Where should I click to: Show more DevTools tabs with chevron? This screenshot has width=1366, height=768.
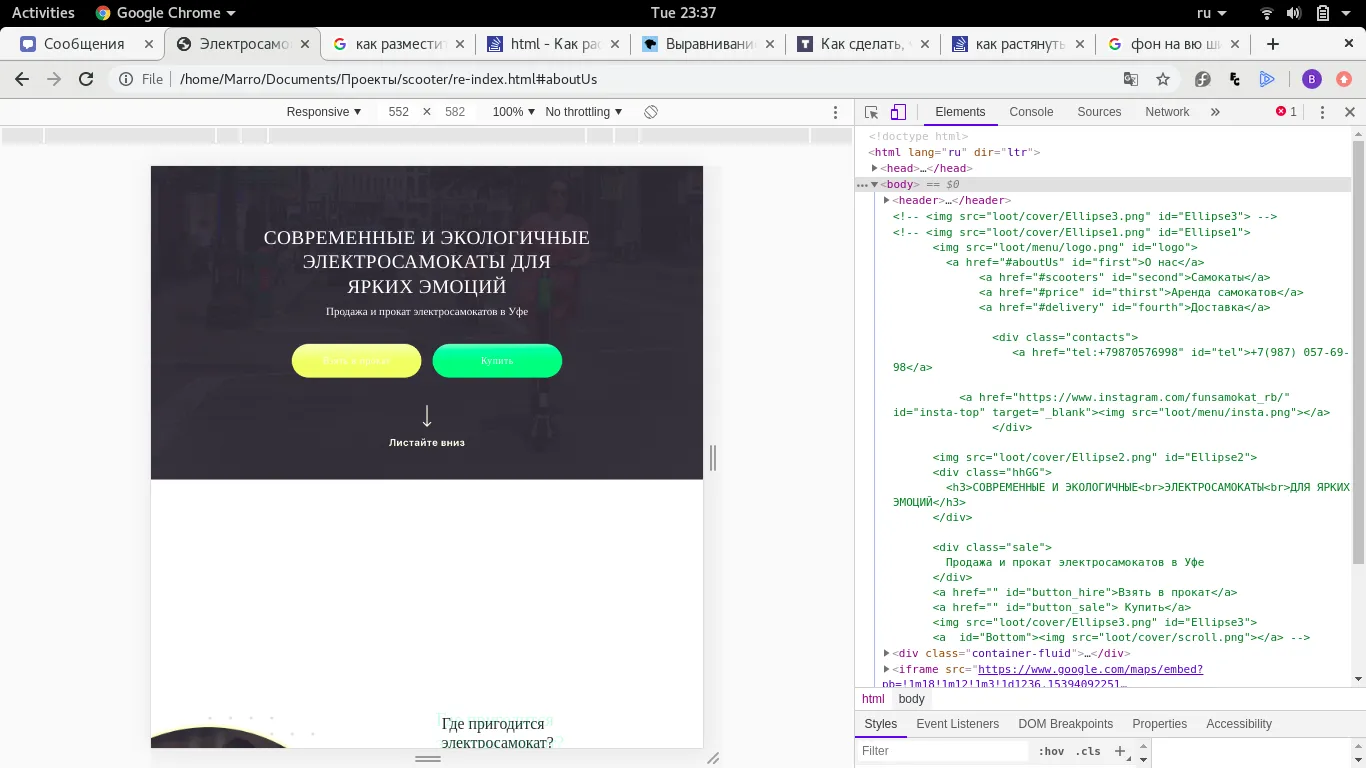point(1215,112)
